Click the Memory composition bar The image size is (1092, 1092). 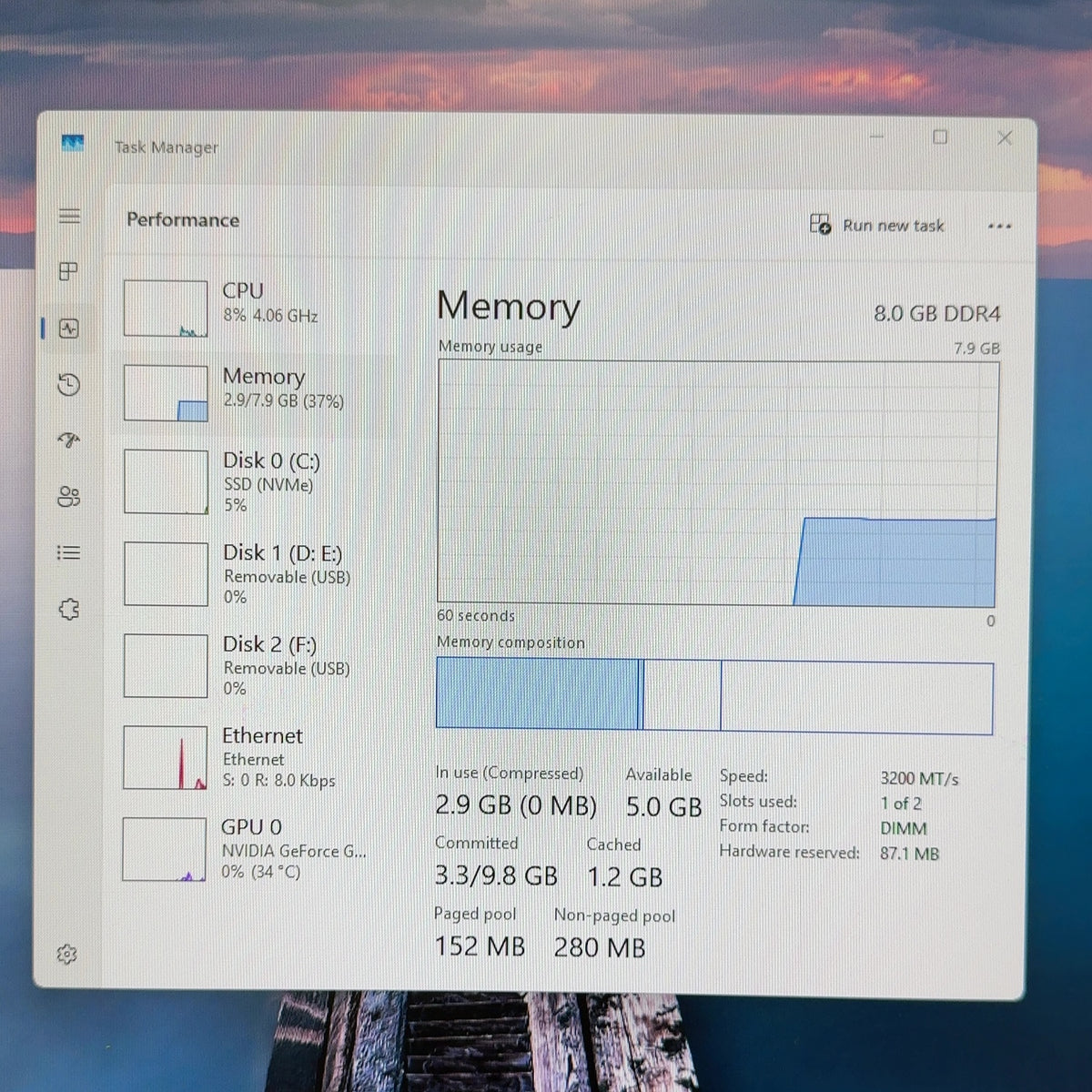pos(714,695)
